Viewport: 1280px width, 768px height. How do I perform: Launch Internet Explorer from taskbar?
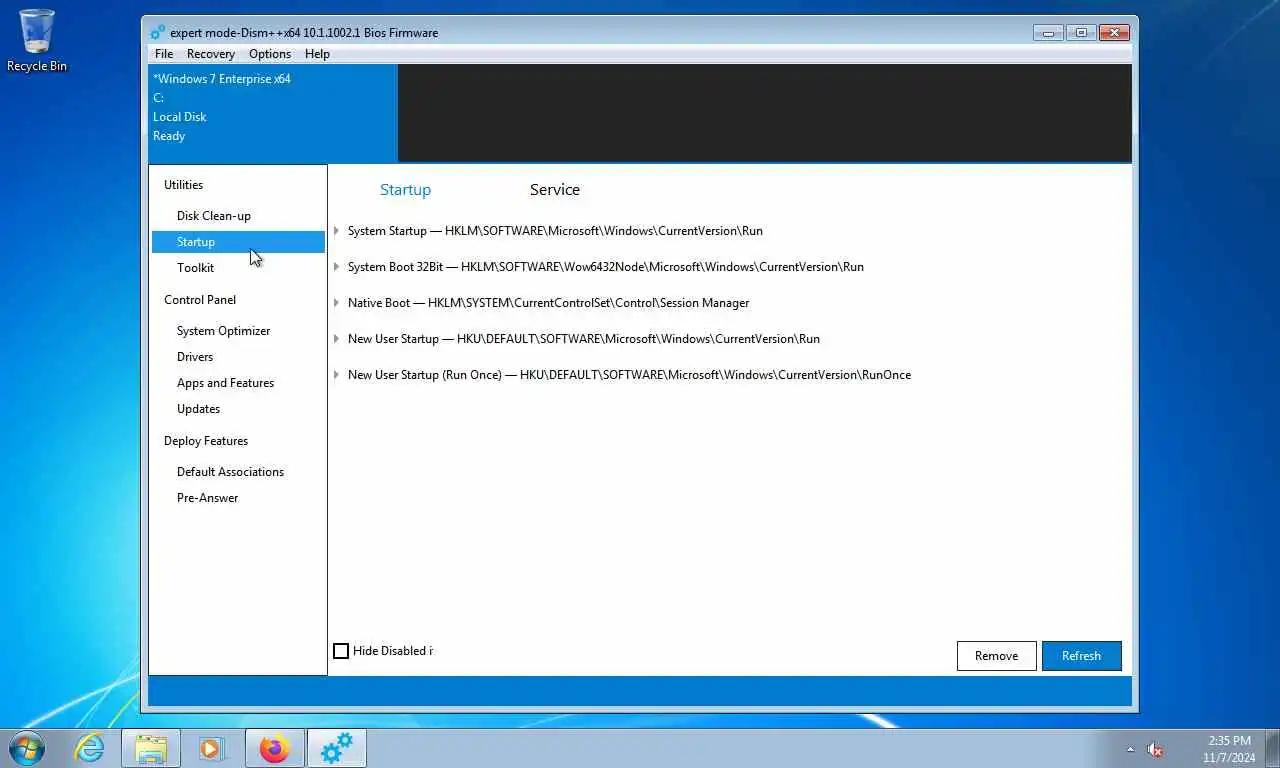tap(90, 748)
